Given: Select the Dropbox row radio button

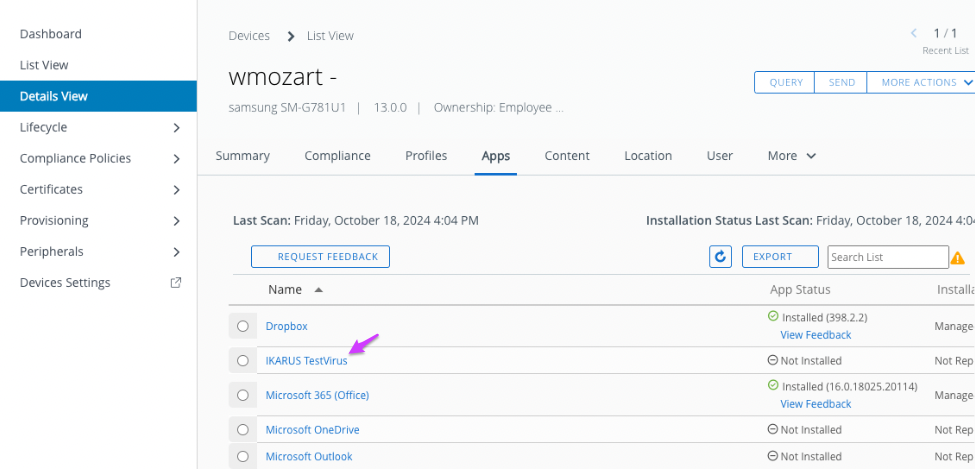Looking at the screenshot, I should tap(243, 326).
